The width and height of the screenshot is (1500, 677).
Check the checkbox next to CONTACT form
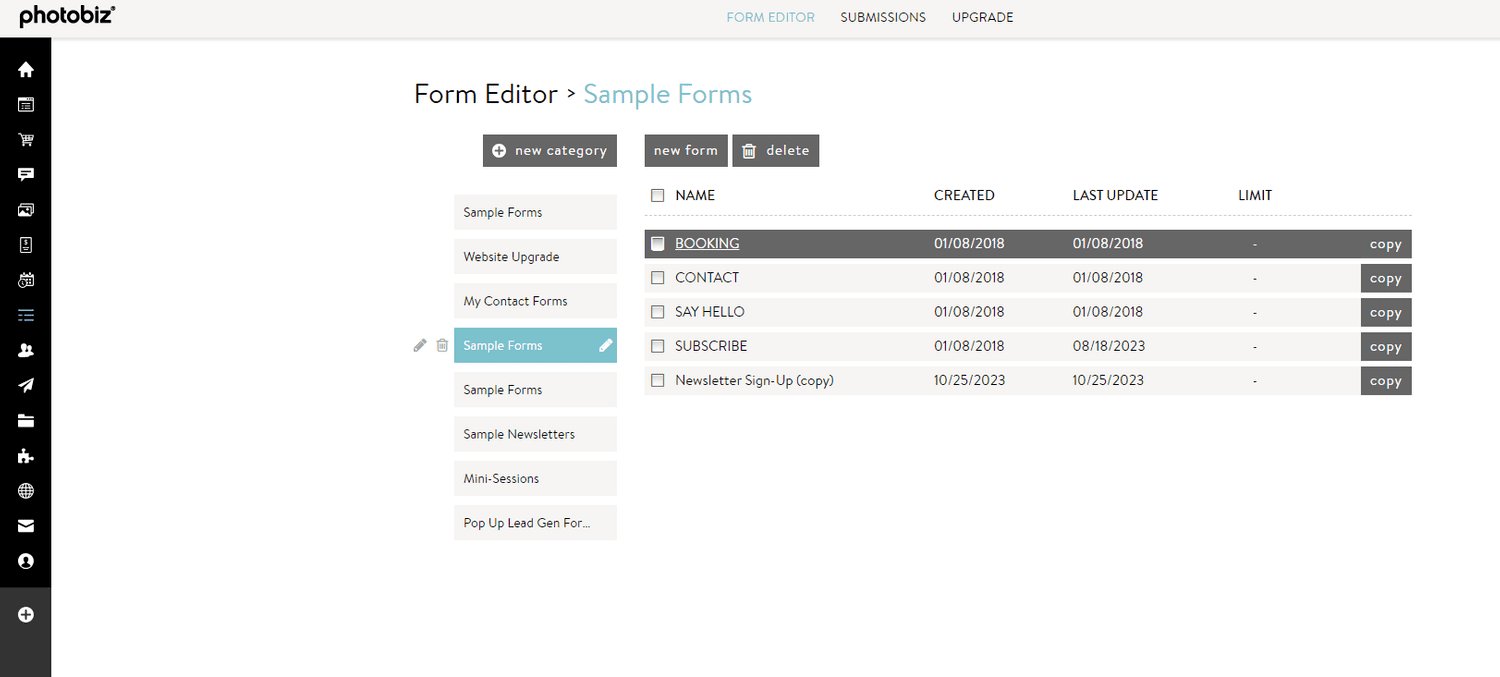(658, 277)
